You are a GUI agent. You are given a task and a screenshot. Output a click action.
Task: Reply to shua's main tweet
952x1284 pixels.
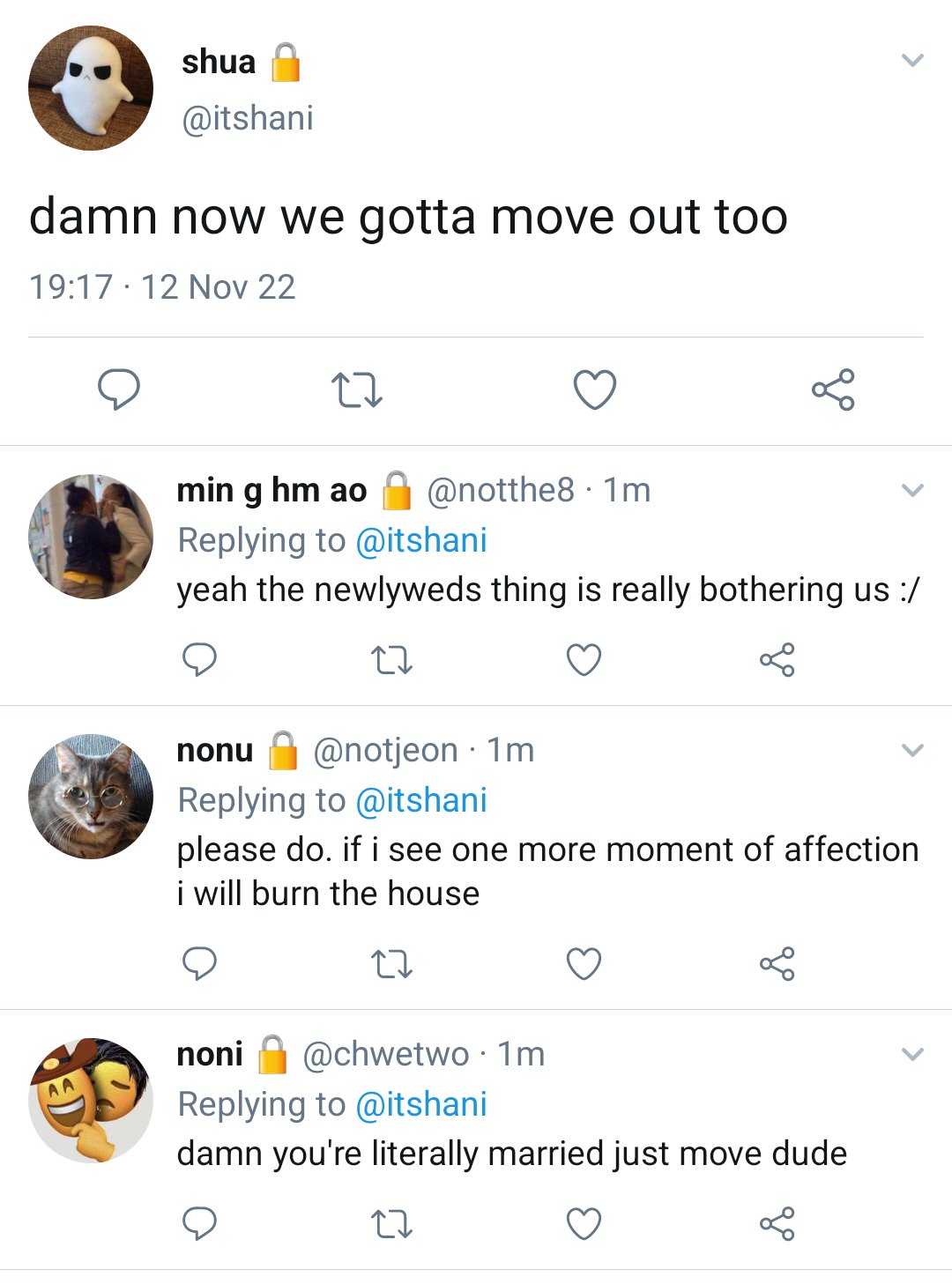(x=119, y=390)
